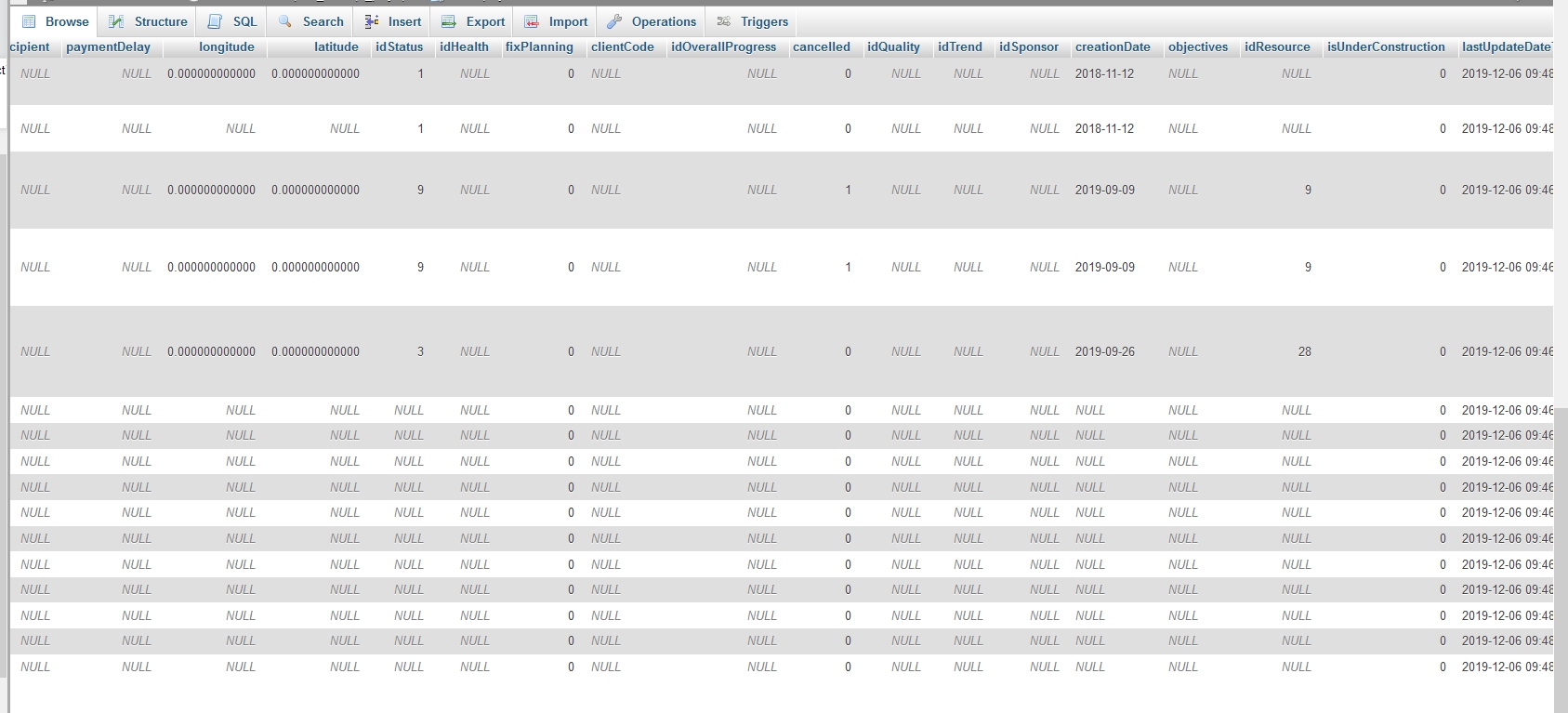
Task: Click the Browse tab table icon
Action: point(29,21)
